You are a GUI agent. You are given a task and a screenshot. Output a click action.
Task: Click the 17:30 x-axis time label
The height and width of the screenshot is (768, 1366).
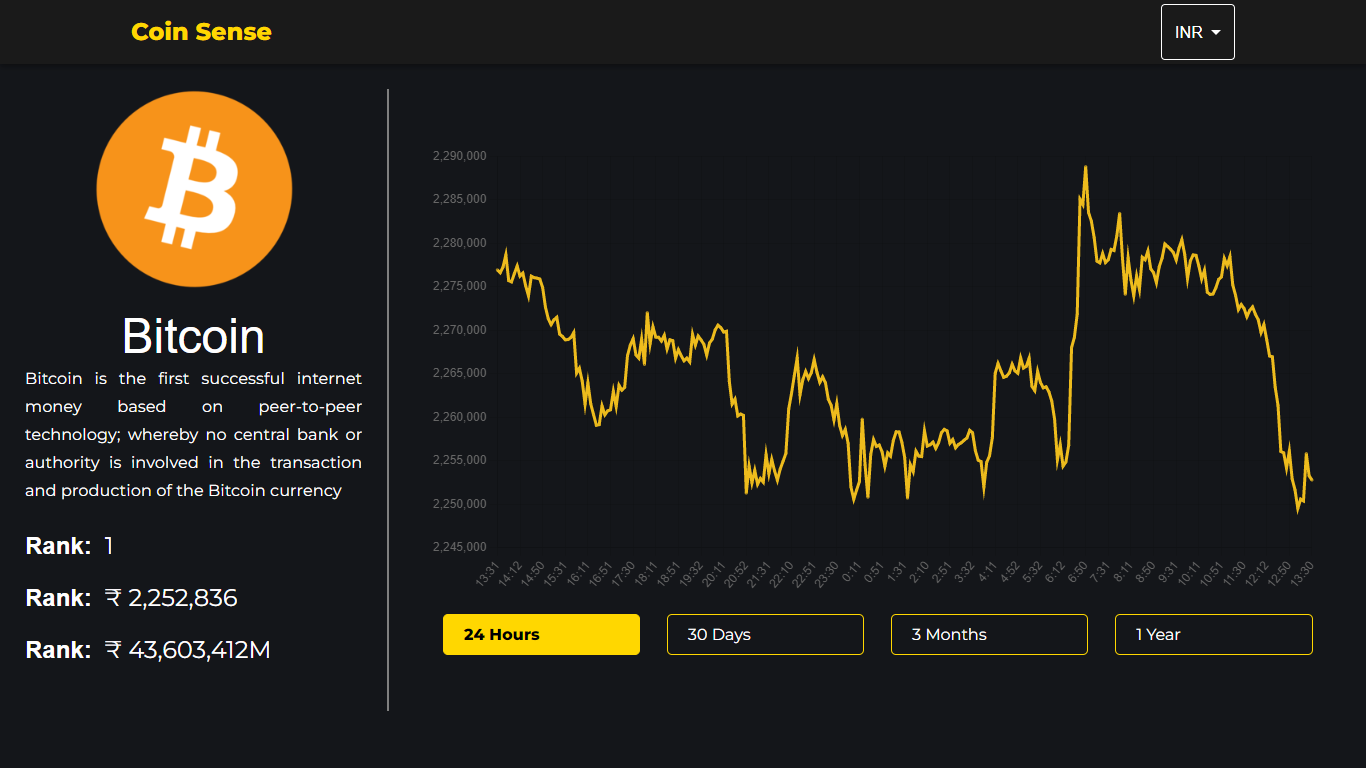622,574
